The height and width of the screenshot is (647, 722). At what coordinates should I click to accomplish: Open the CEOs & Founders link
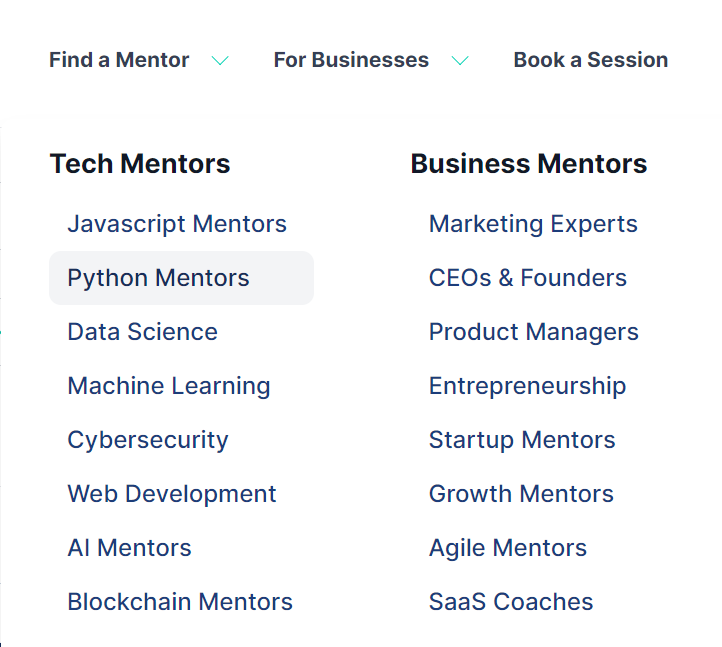(x=528, y=278)
